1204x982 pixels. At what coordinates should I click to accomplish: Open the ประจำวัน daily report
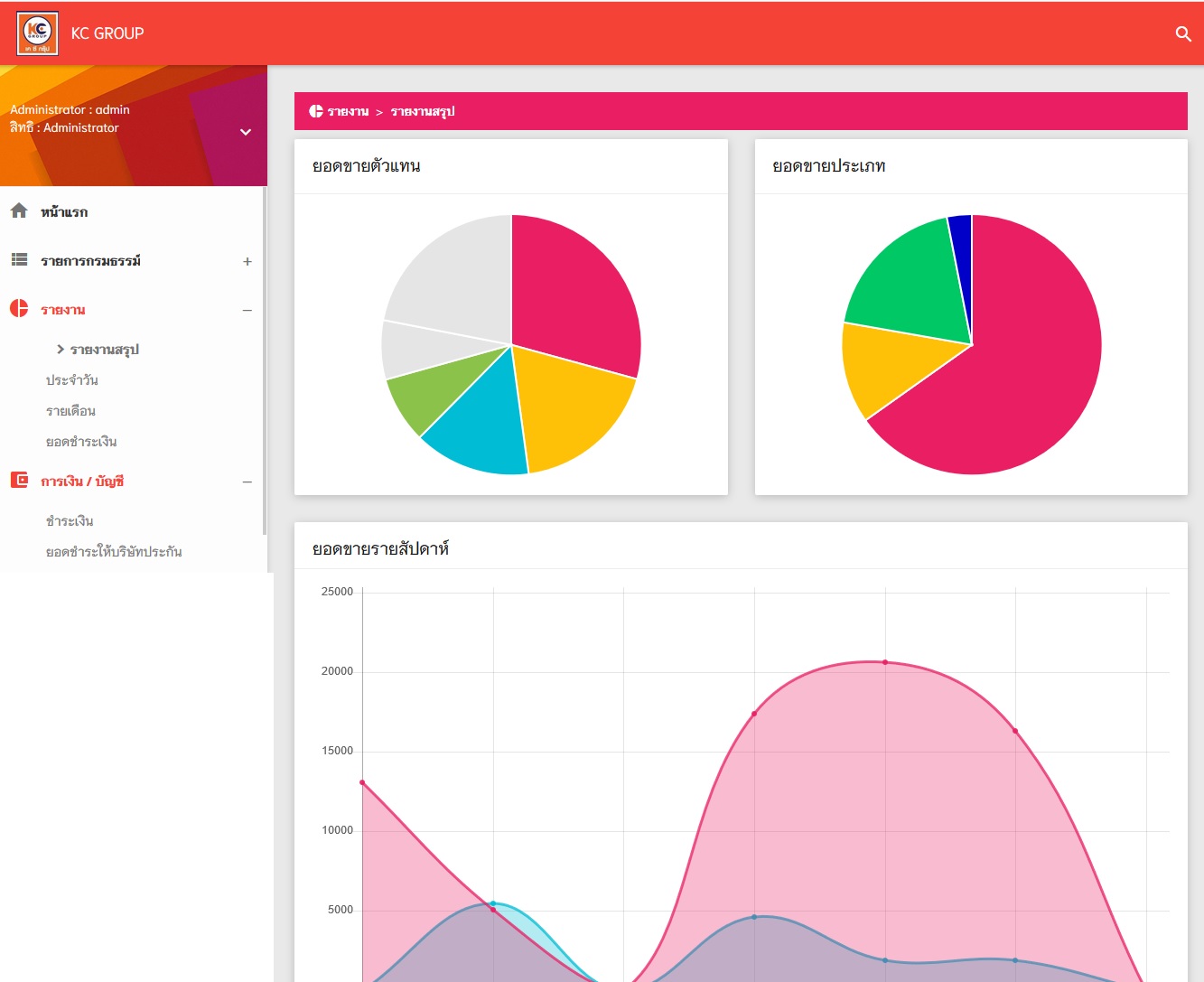(x=72, y=380)
